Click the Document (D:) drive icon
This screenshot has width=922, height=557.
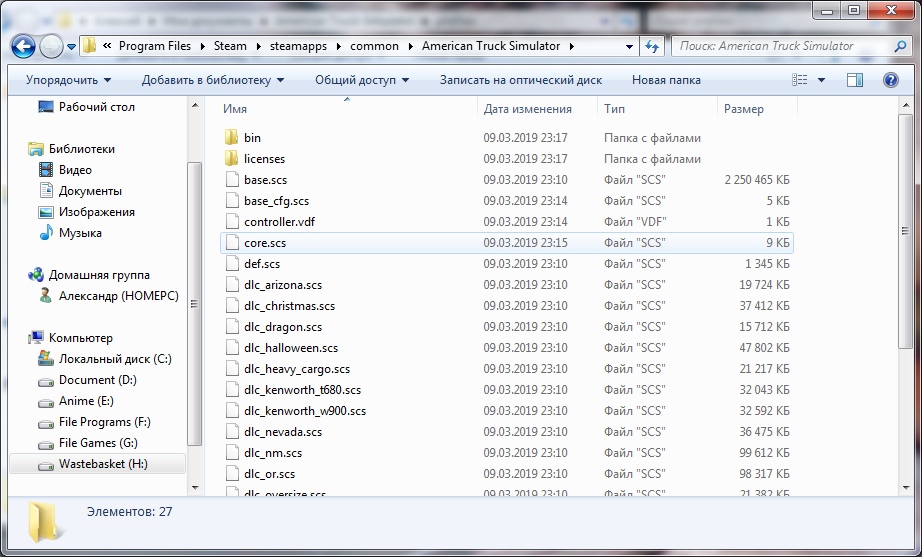[x=46, y=382]
